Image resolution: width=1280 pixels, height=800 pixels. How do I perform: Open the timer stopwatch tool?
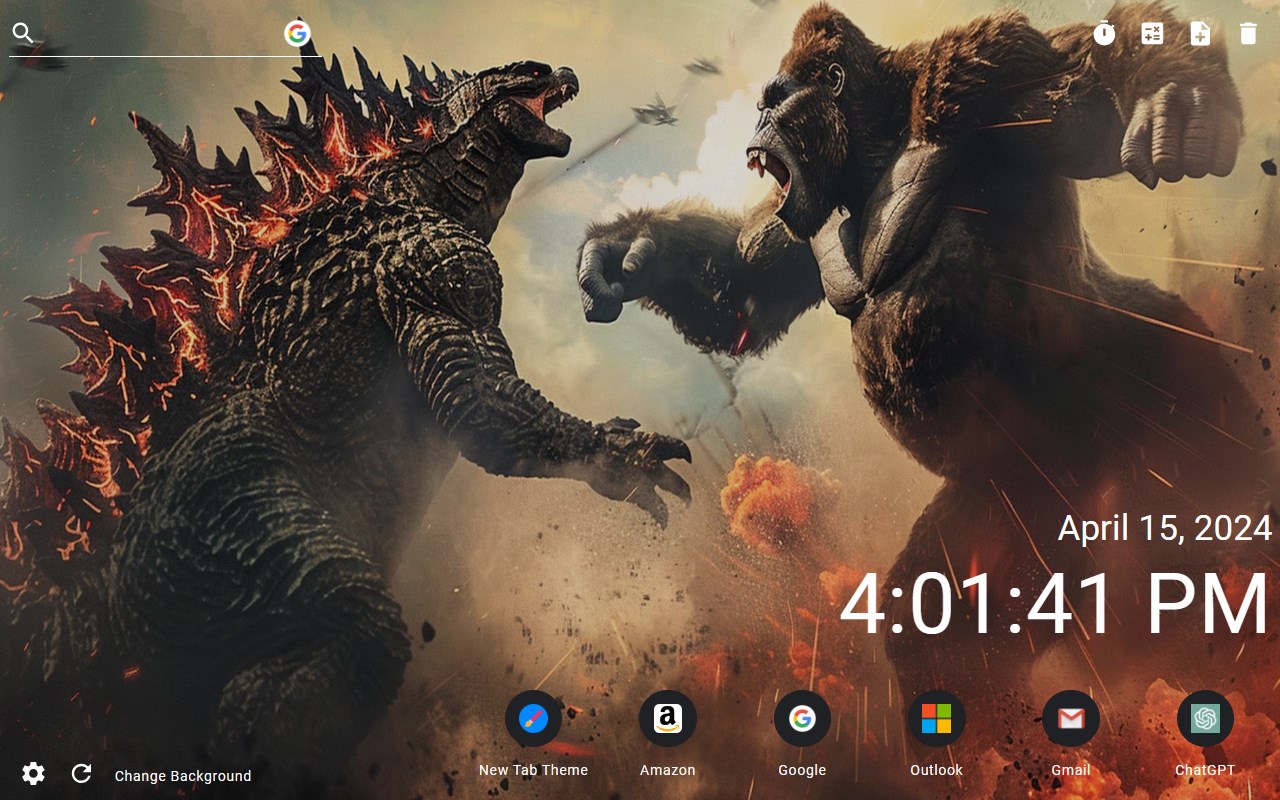[1104, 34]
